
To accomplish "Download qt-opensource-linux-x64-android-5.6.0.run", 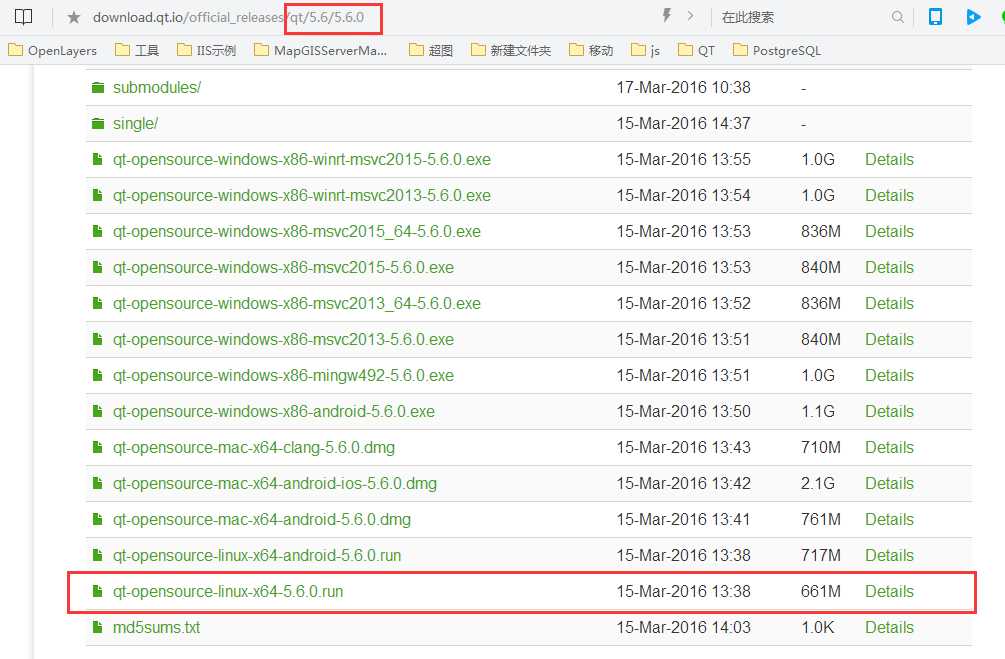I will [x=257, y=555].
